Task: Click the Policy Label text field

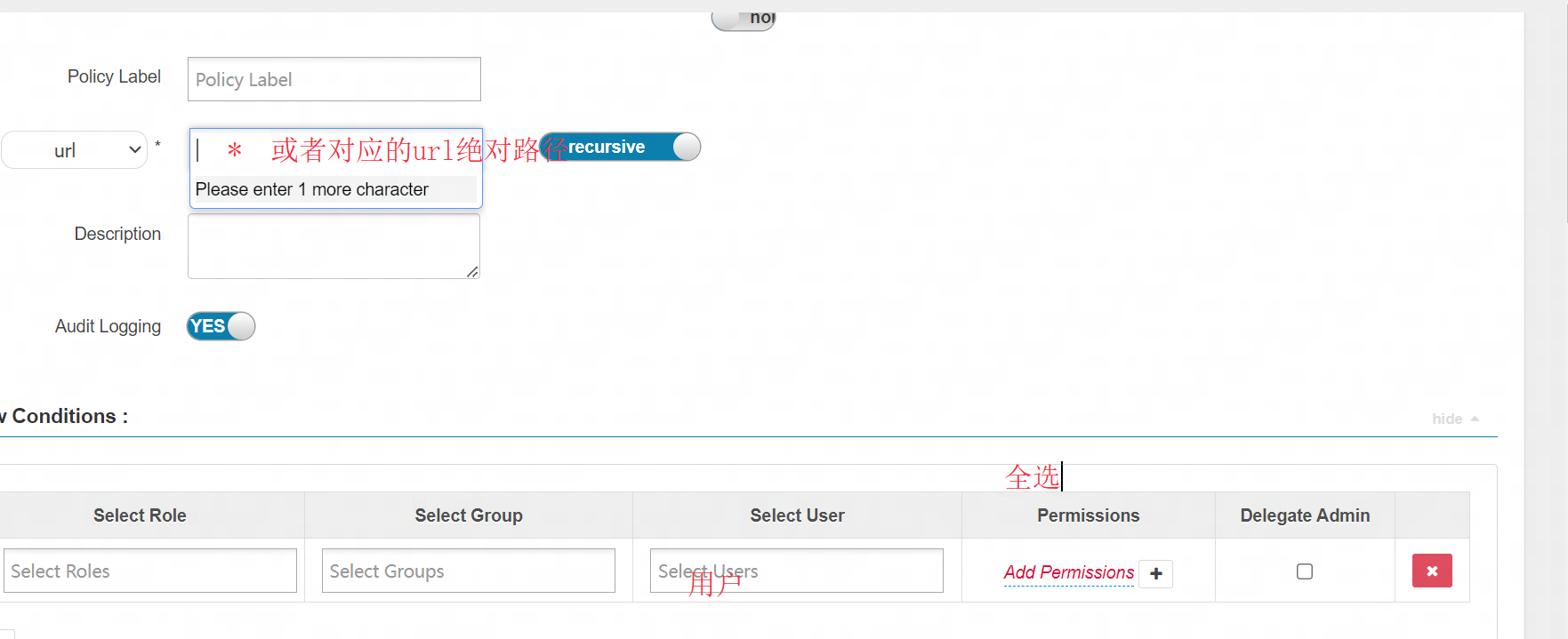Action: coord(334,80)
